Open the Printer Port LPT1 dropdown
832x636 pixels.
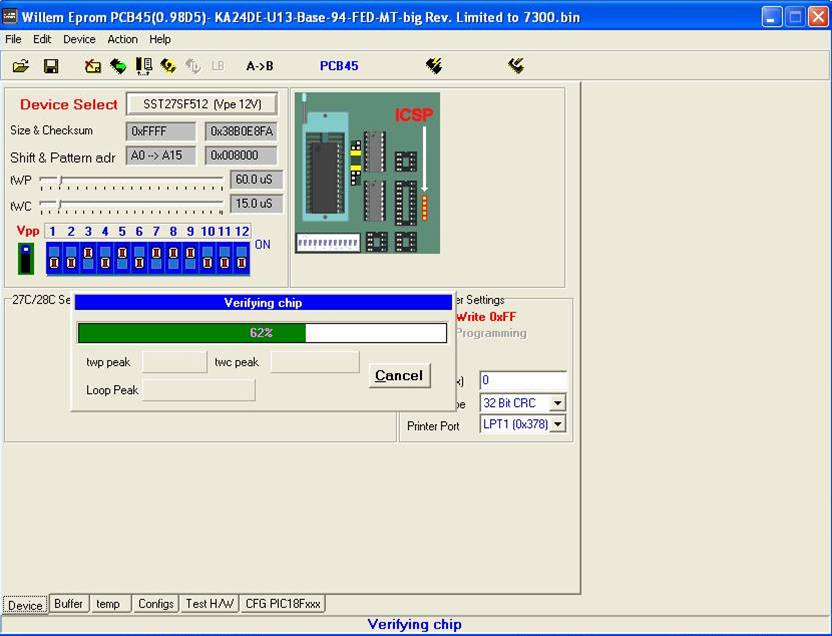coord(557,424)
